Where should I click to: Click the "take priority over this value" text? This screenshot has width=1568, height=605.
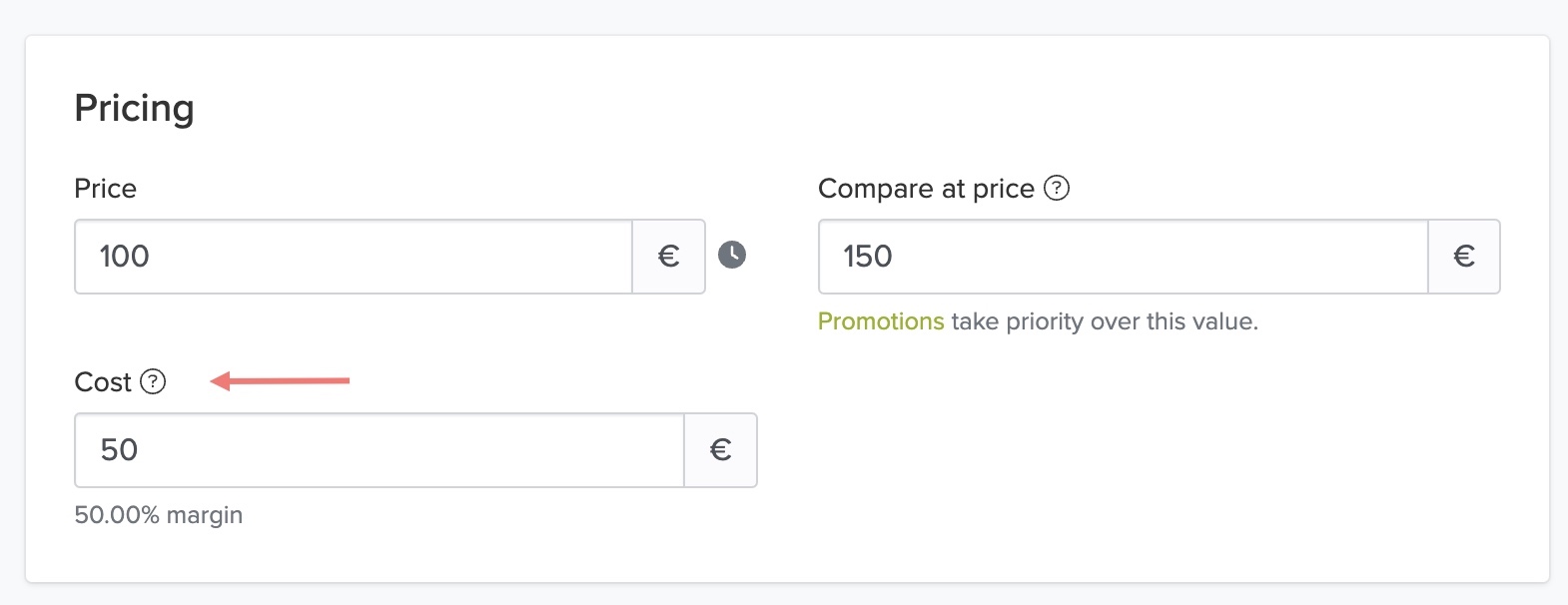click(1104, 321)
